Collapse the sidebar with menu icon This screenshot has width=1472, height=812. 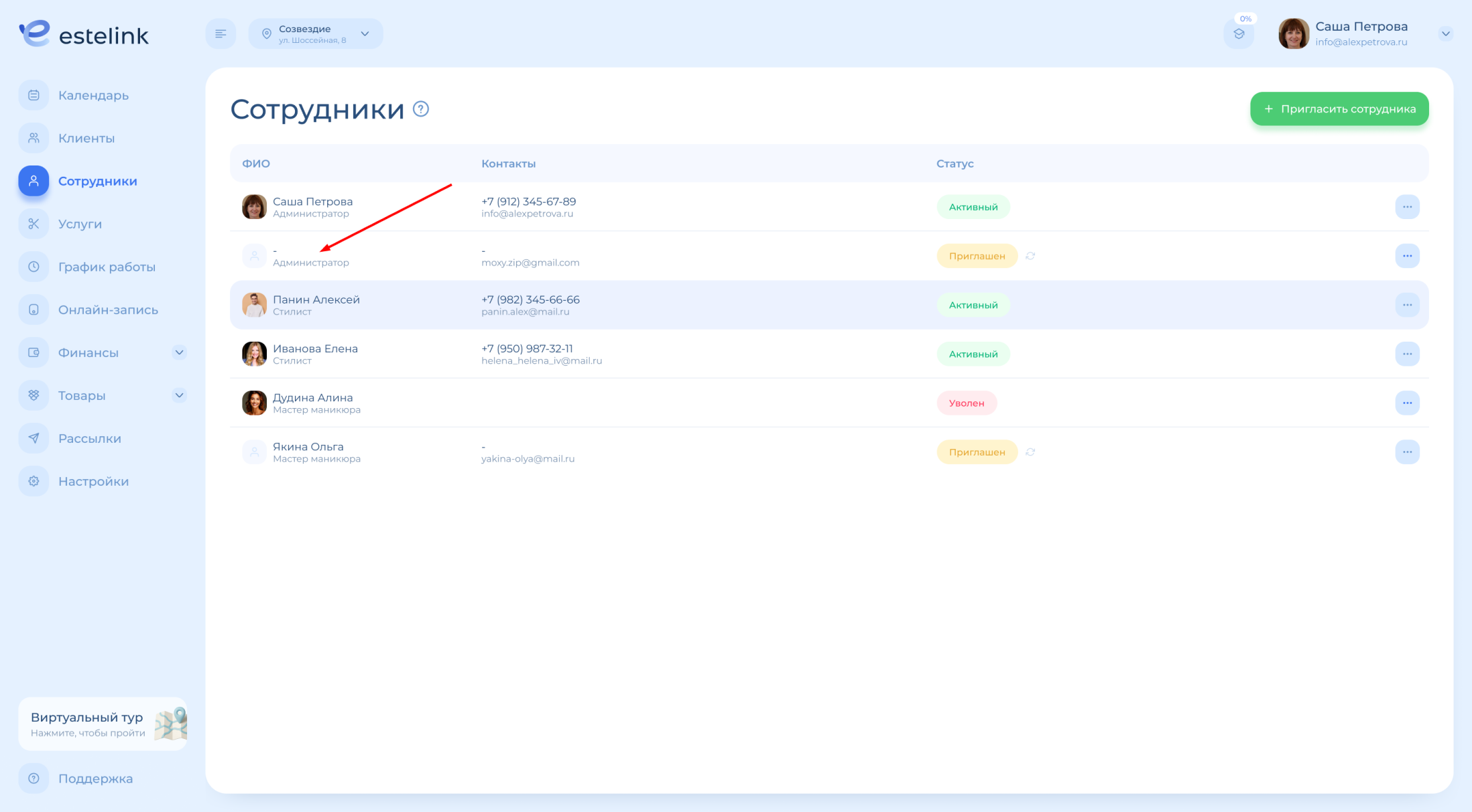click(221, 33)
